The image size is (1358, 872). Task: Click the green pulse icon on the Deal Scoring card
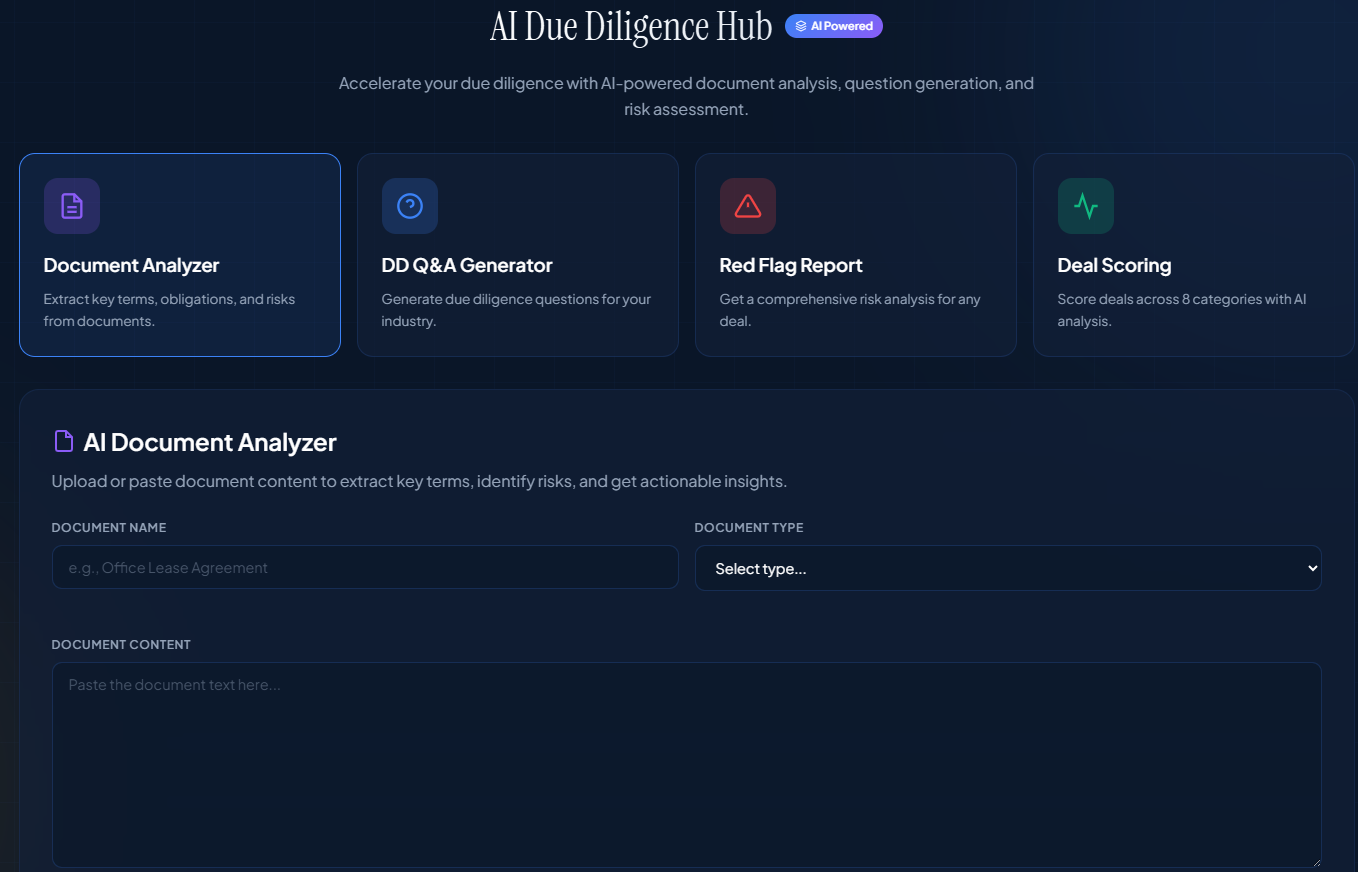click(x=1085, y=206)
